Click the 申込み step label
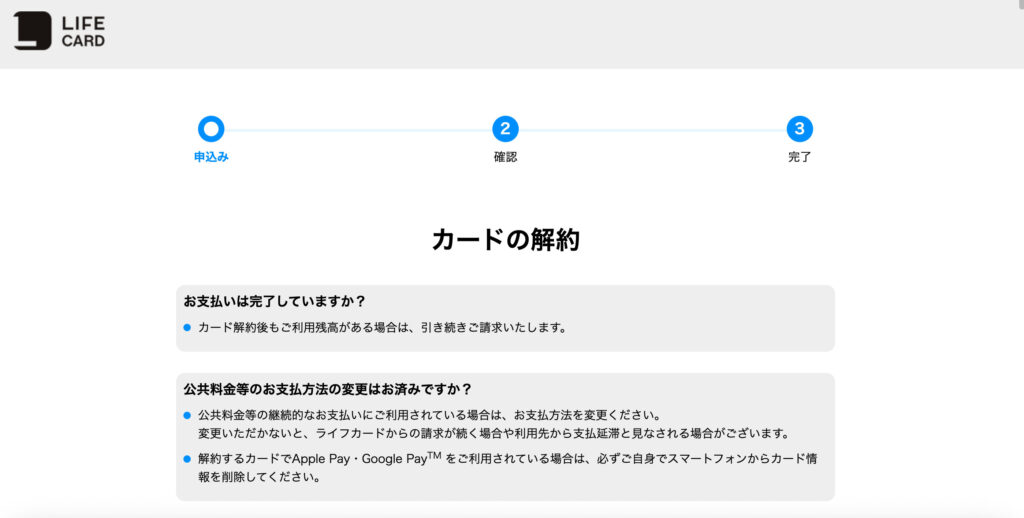The image size is (1024, 518). [x=211, y=157]
